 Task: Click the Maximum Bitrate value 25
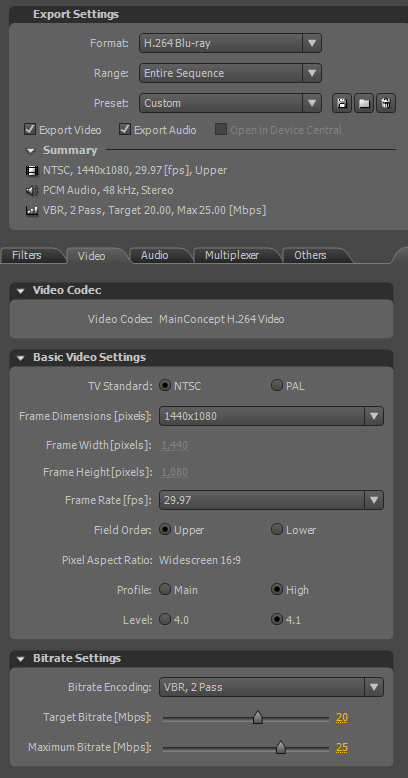(341, 747)
